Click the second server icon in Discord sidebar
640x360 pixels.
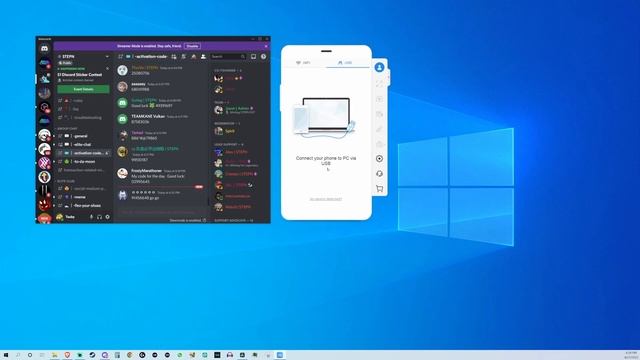pos(44,78)
